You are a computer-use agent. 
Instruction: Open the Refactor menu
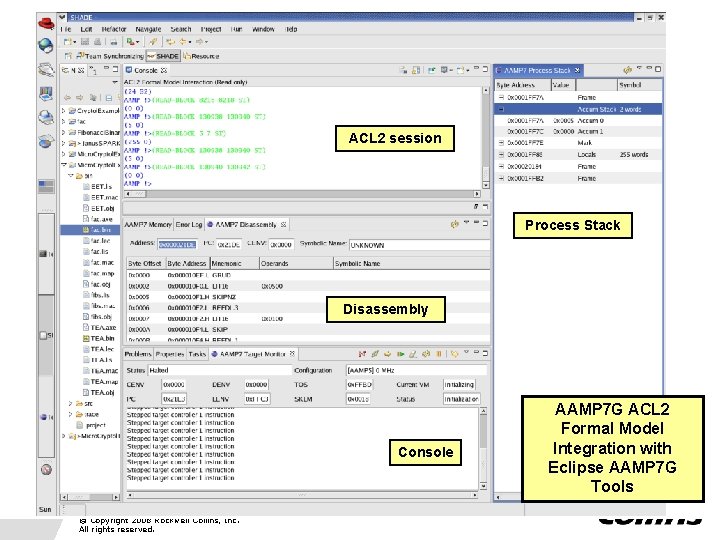114,29
